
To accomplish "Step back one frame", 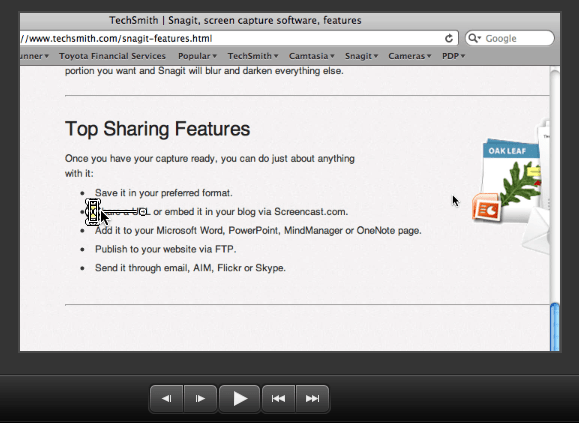I will [167, 399].
